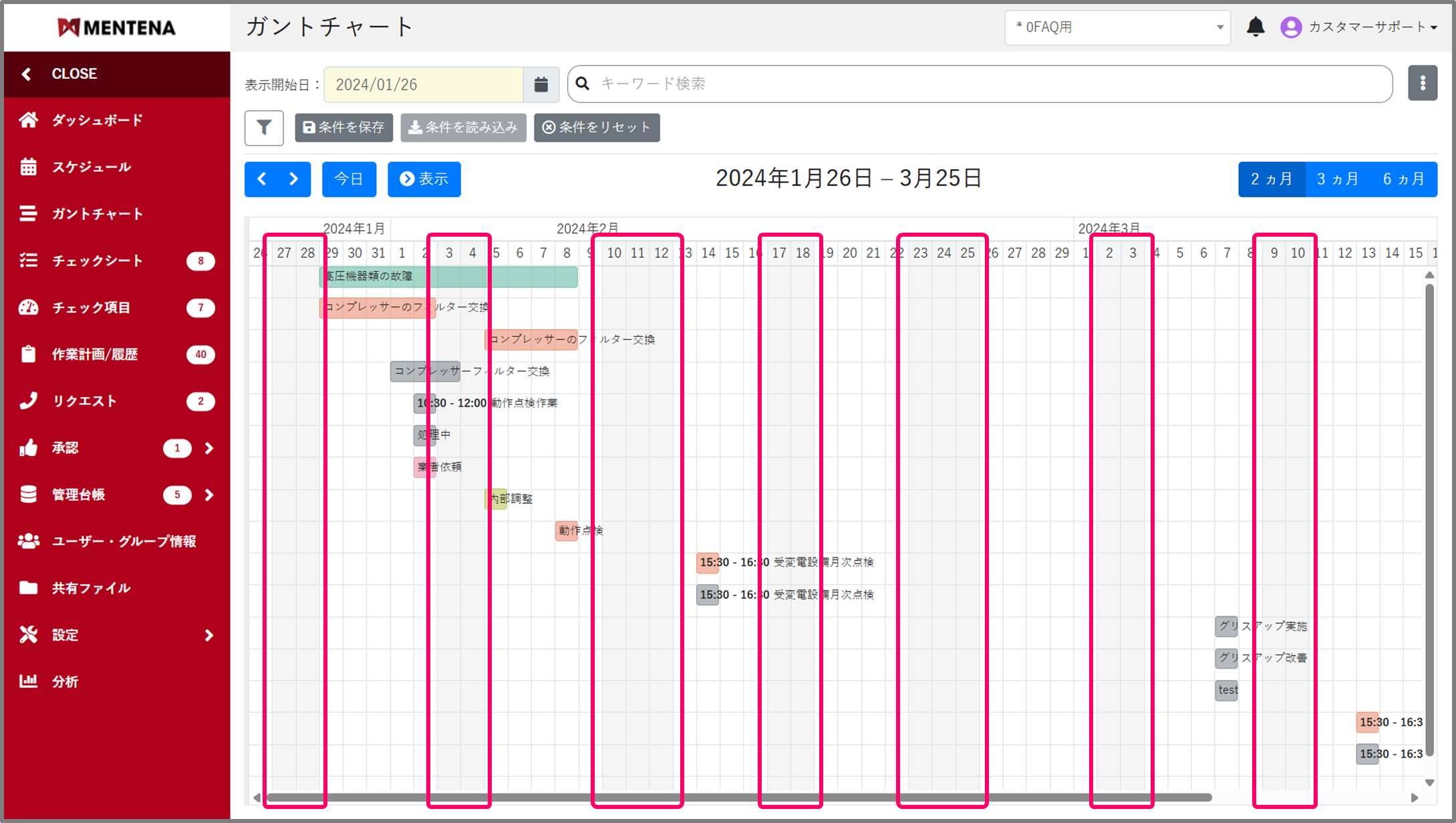Screen dimensions: 1456x823
Task: Open the notification bell
Action: (1255, 27)
